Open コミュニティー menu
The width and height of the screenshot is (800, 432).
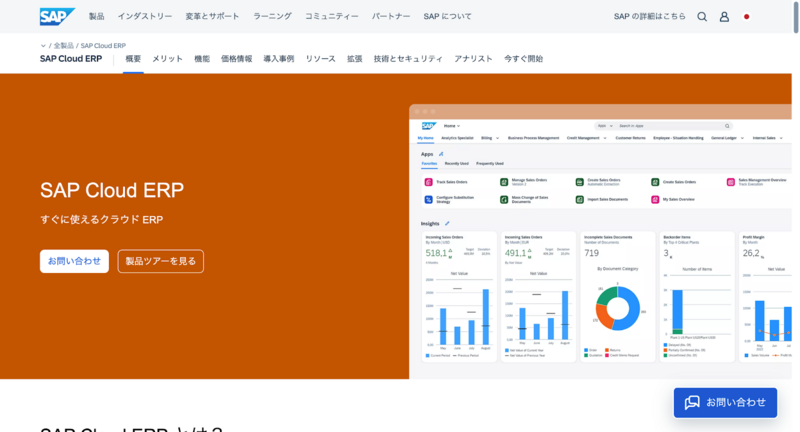tap(332, 16)
